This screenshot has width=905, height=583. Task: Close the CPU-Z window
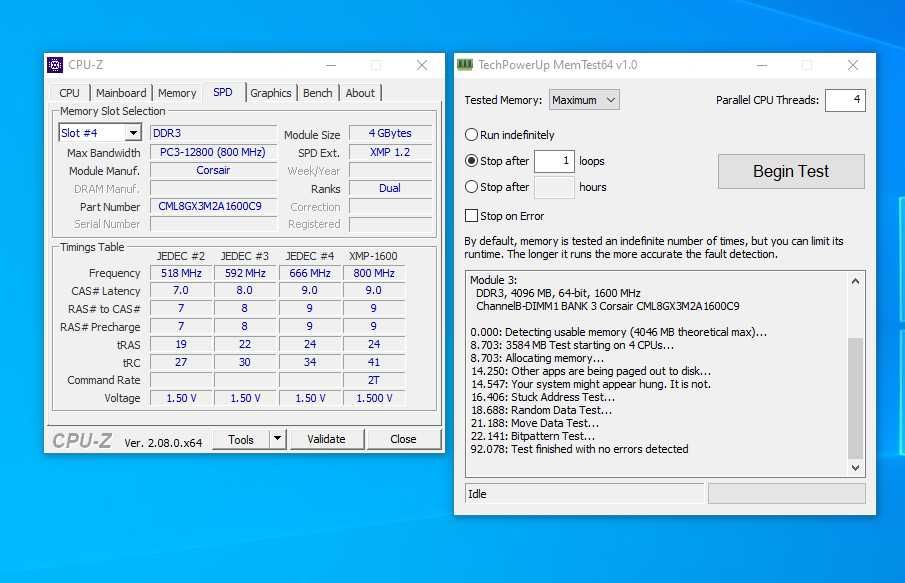(422, 65)
